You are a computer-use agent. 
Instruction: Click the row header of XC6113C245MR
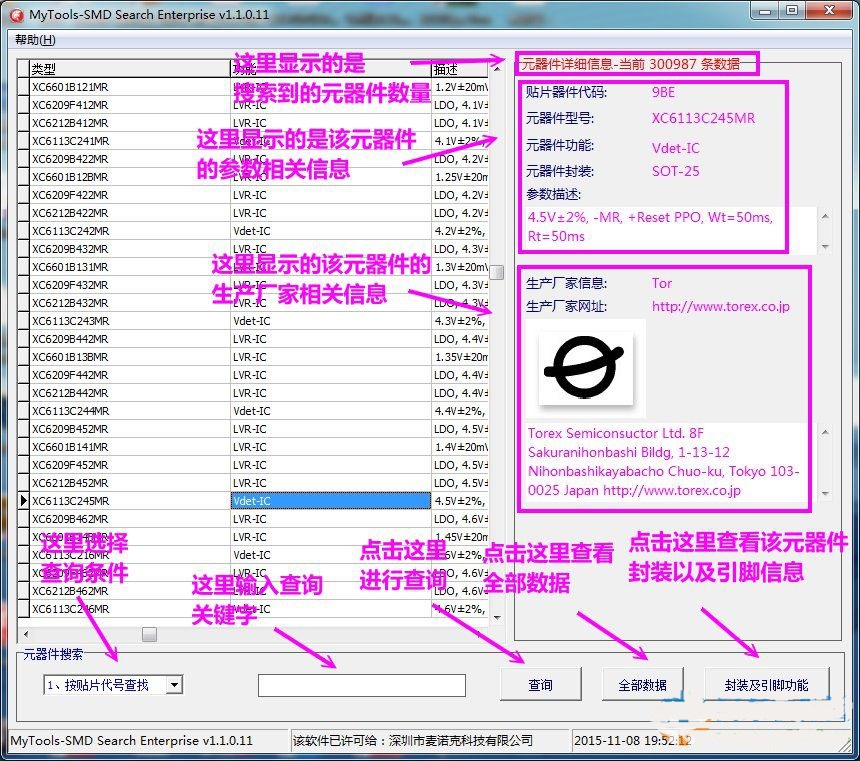(23, 501)
